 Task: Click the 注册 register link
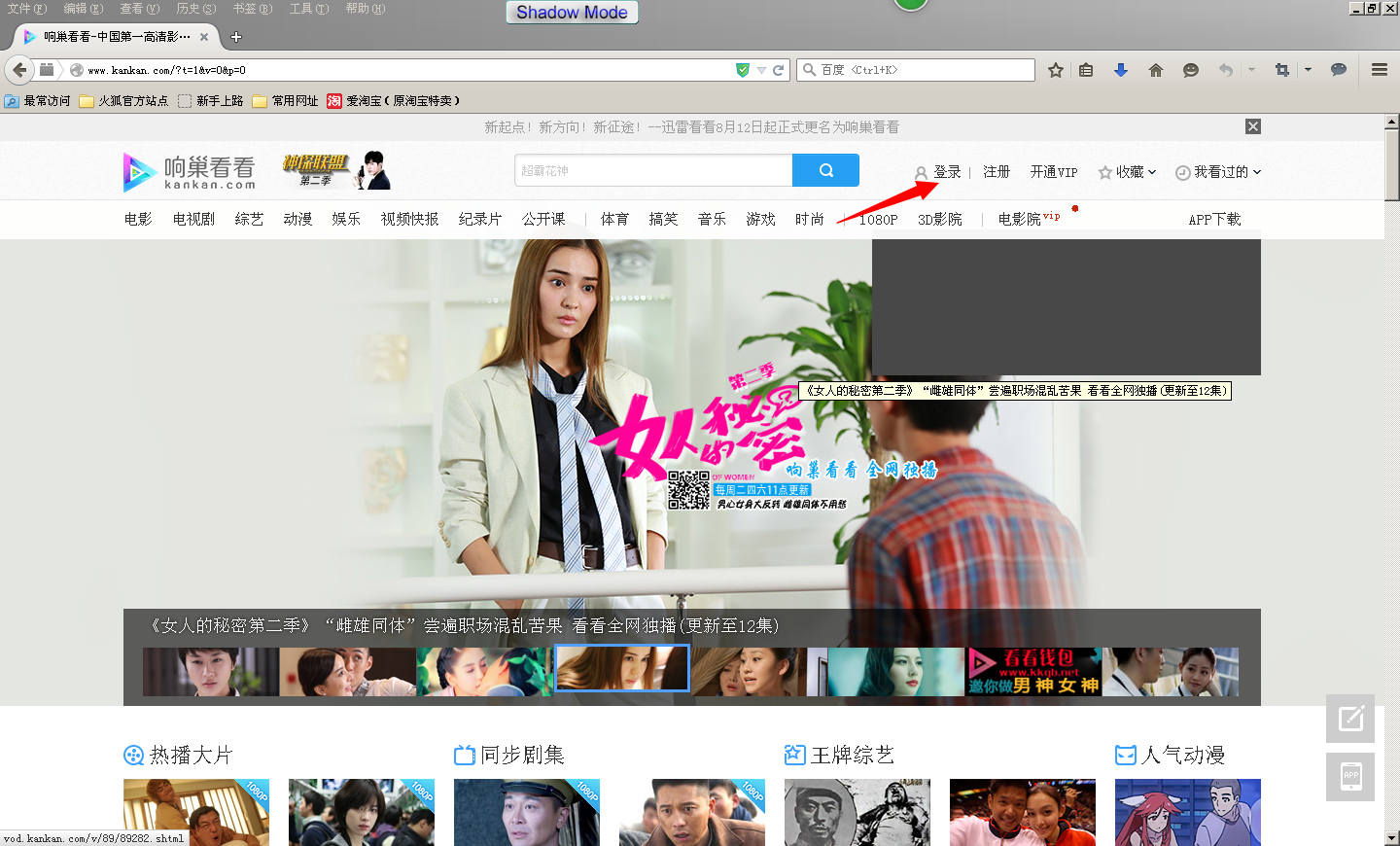[997, 172]
